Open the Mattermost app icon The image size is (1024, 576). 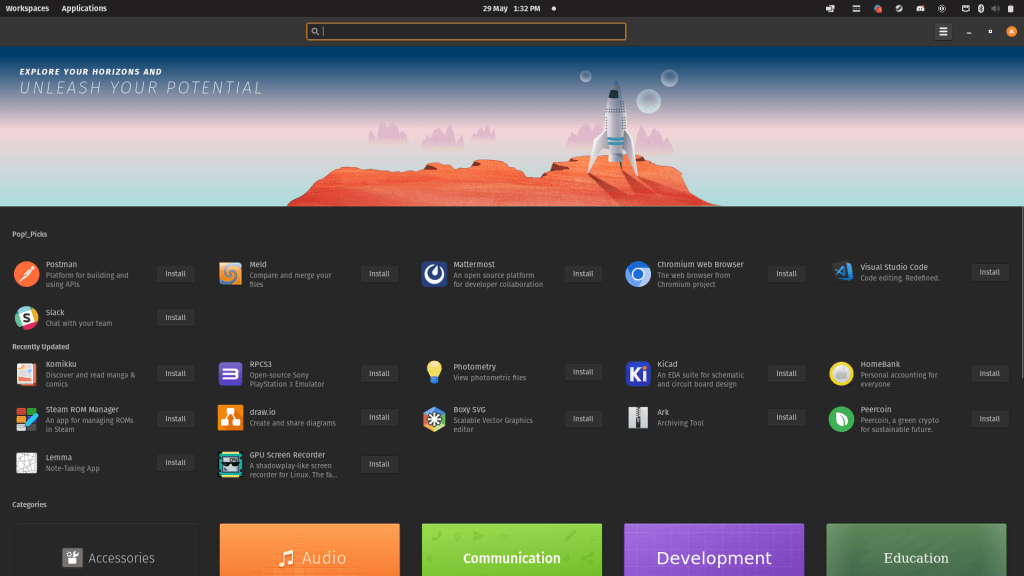(434, 274)
